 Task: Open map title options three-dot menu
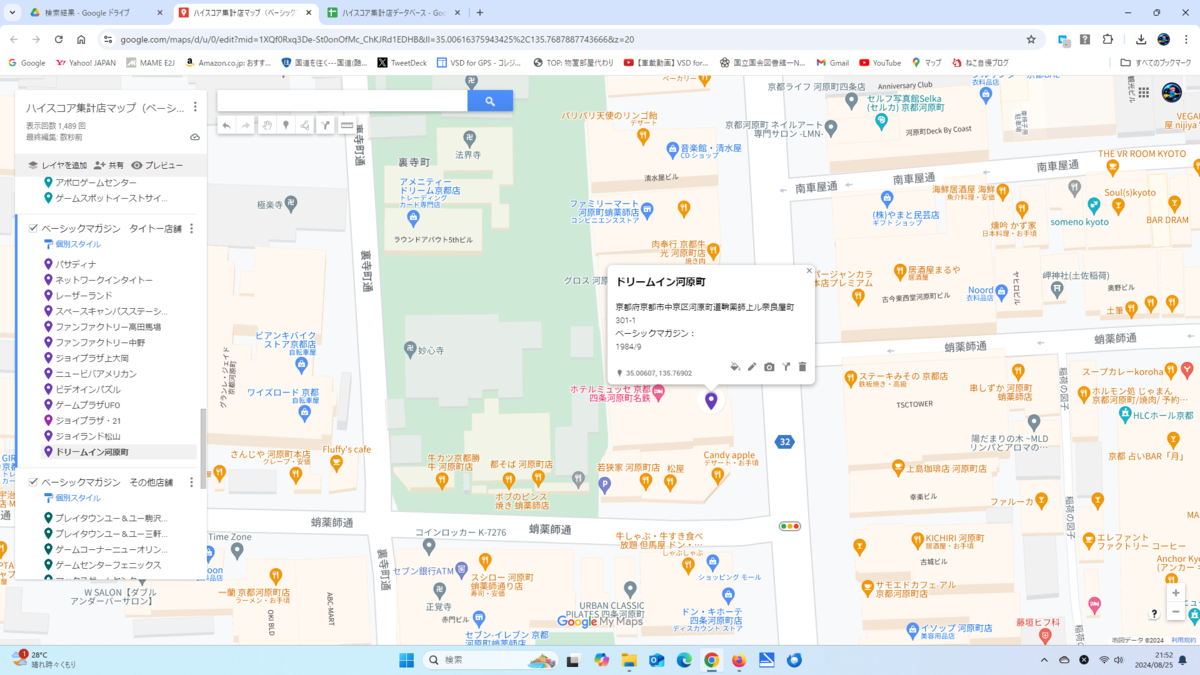195,107
